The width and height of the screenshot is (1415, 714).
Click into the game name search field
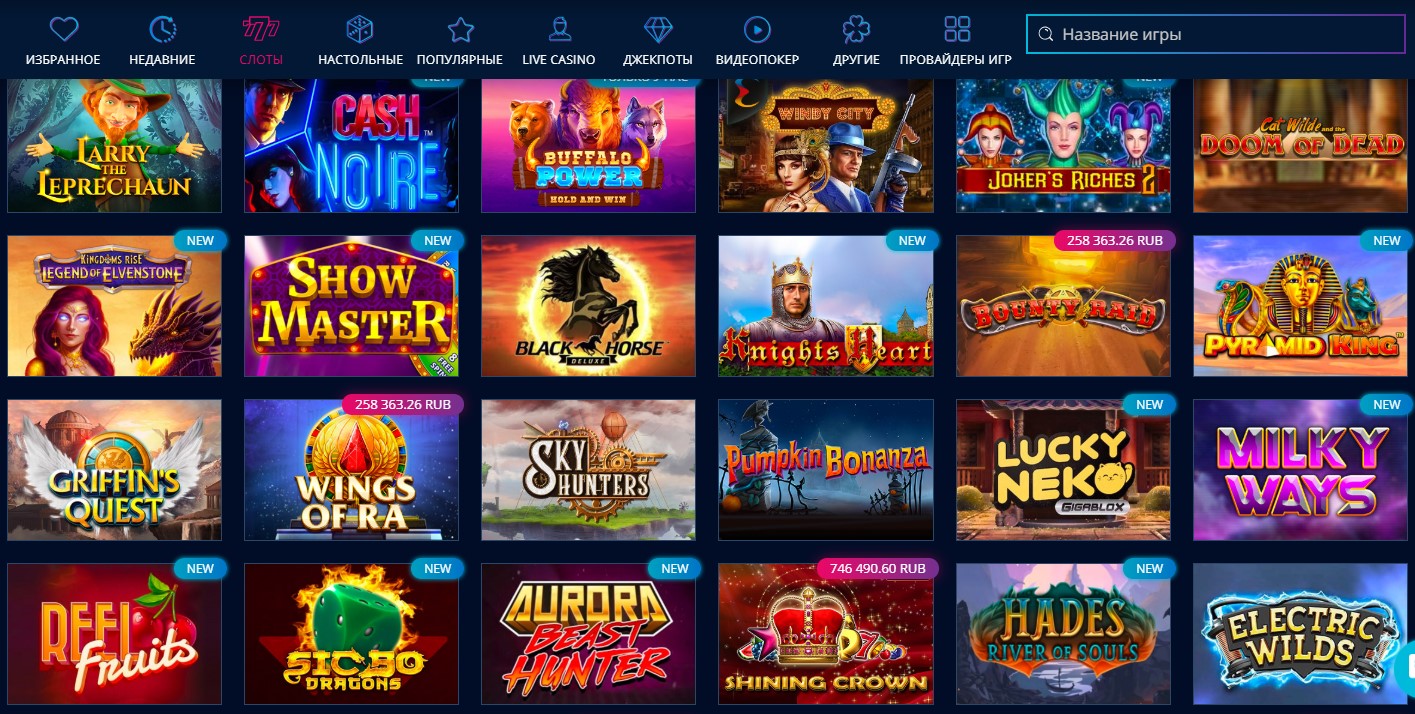click(1216, 34)
